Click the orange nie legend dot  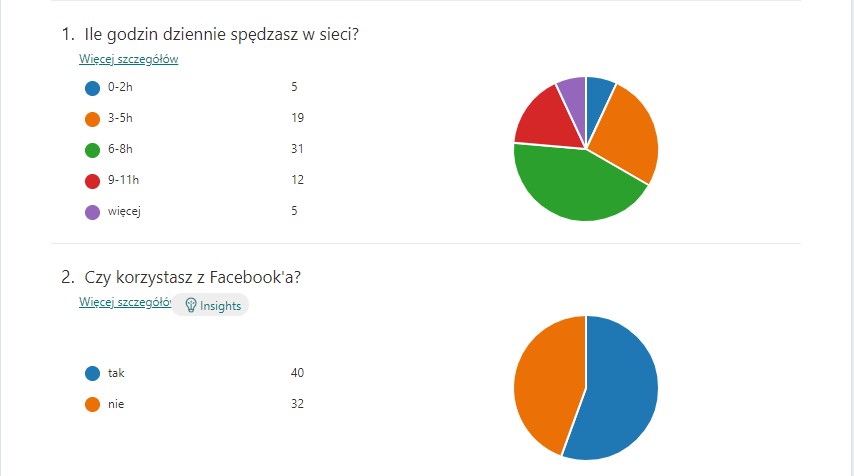click(x=93, y=404)
